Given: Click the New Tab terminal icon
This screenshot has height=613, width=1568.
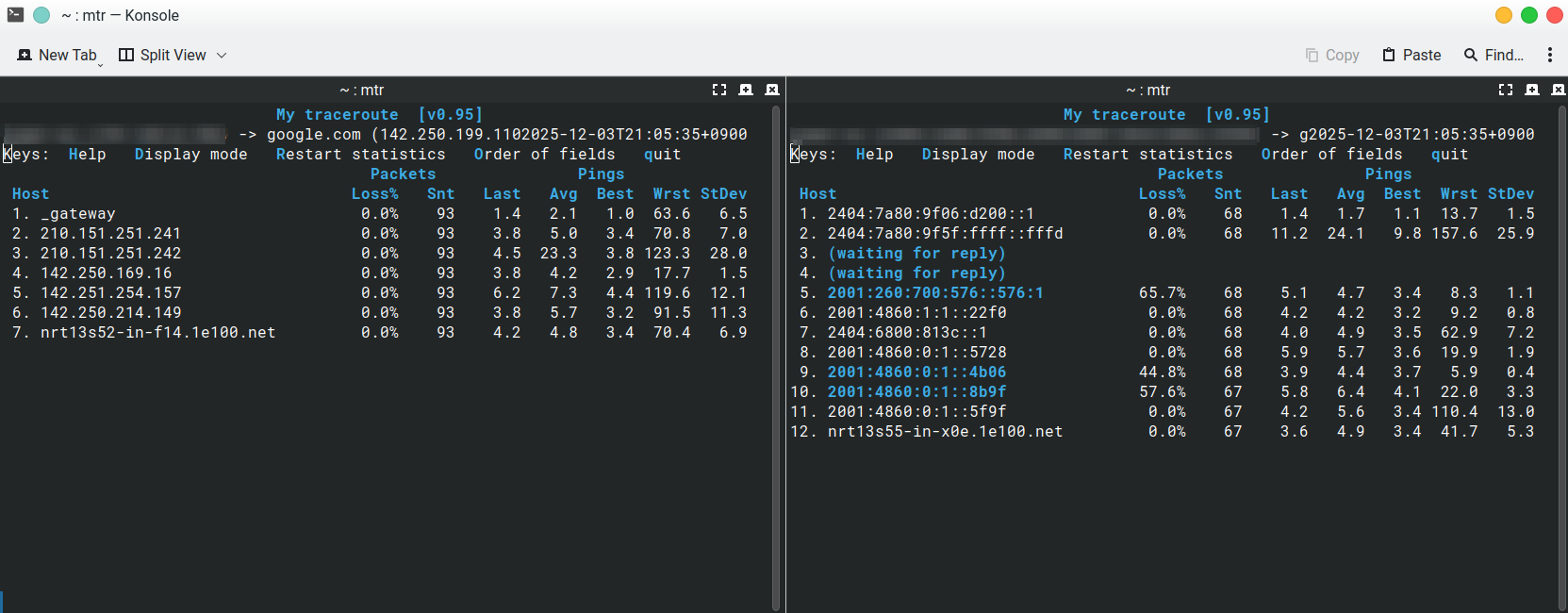Looking at the screenshot, I should (x=25, y=55).
